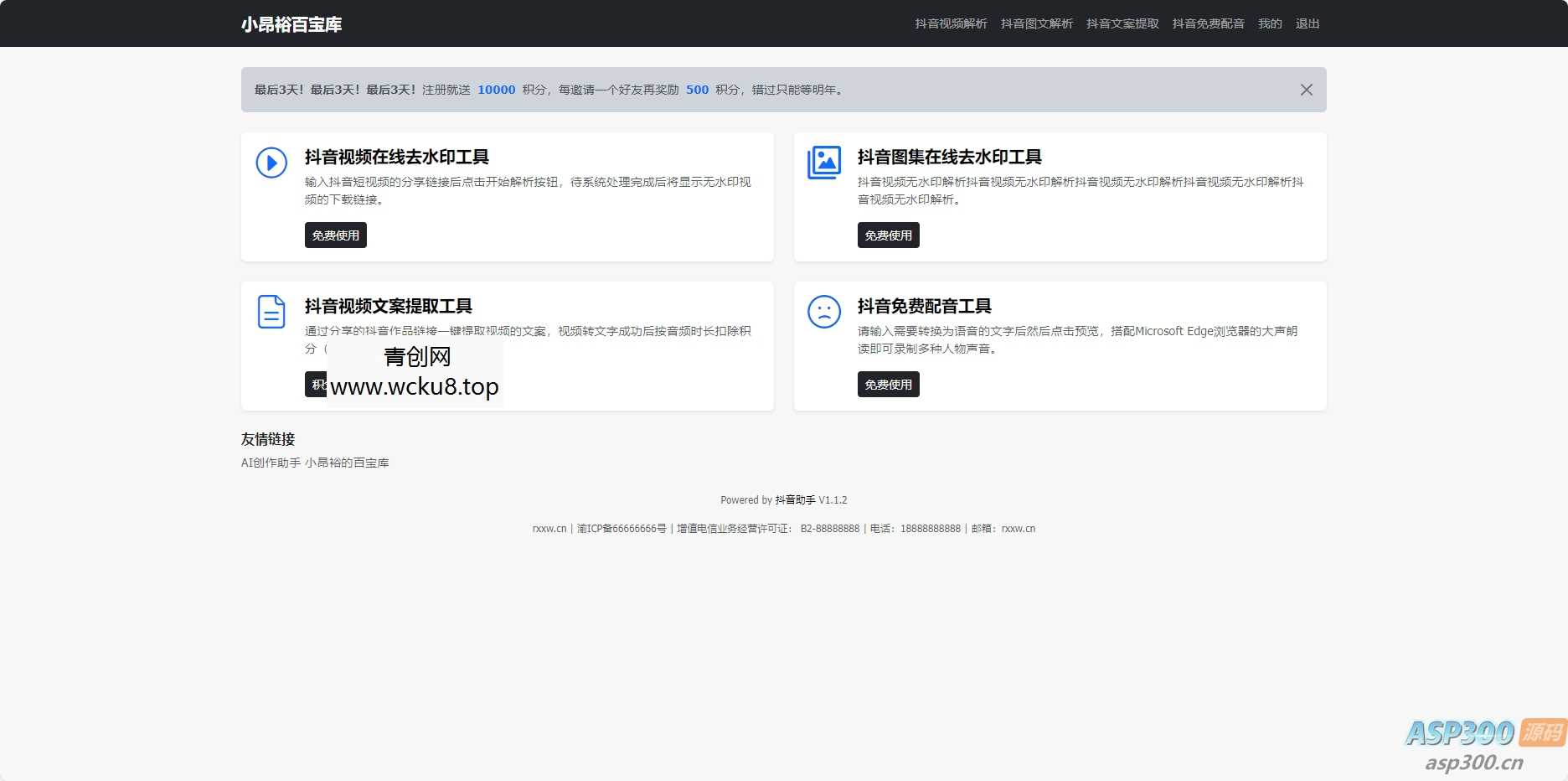
Task: Click the 小昂裕百宝库 site logo
Action: click(291, 24)
